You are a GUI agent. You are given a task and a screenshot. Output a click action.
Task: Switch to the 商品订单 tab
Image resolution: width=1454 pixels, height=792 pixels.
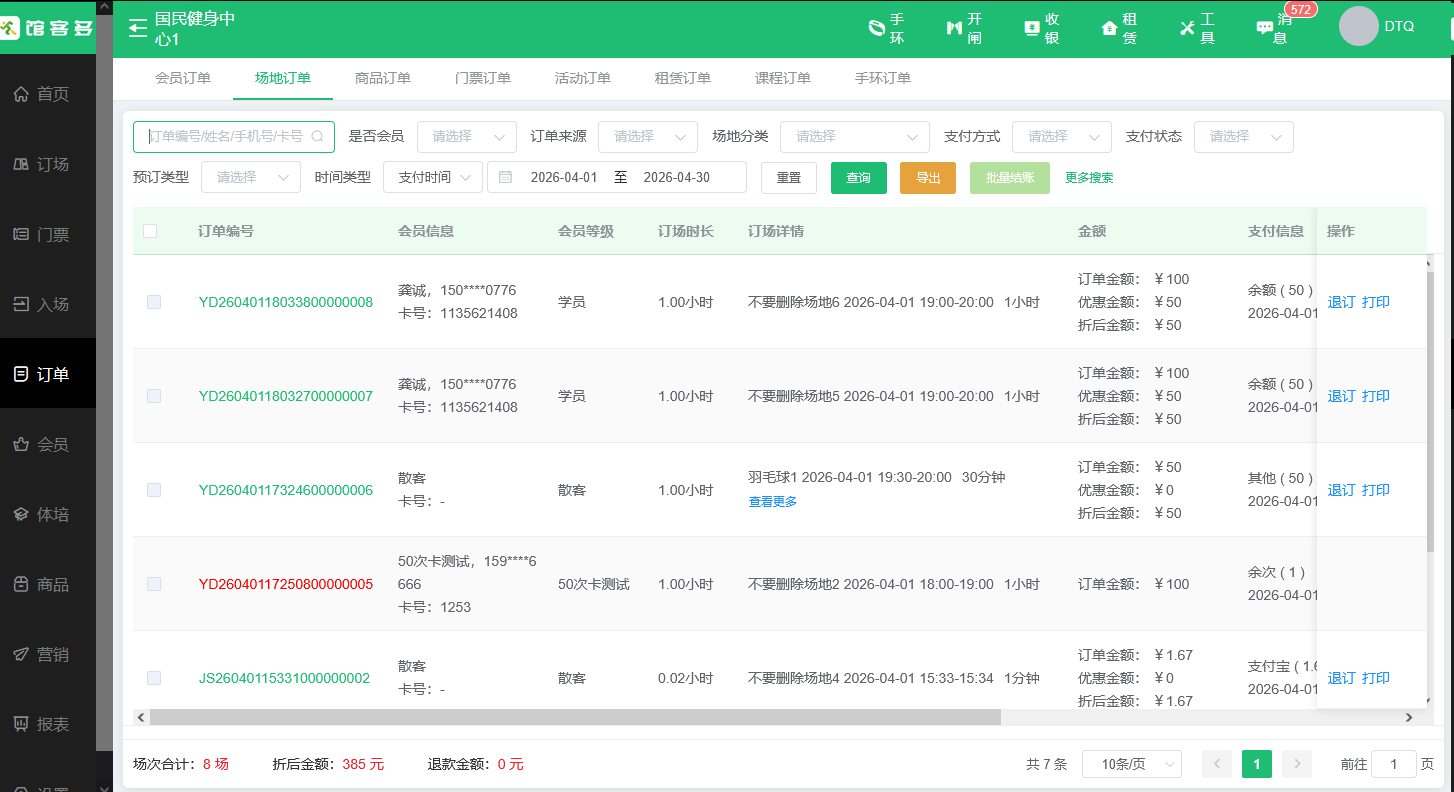[383, 77]
